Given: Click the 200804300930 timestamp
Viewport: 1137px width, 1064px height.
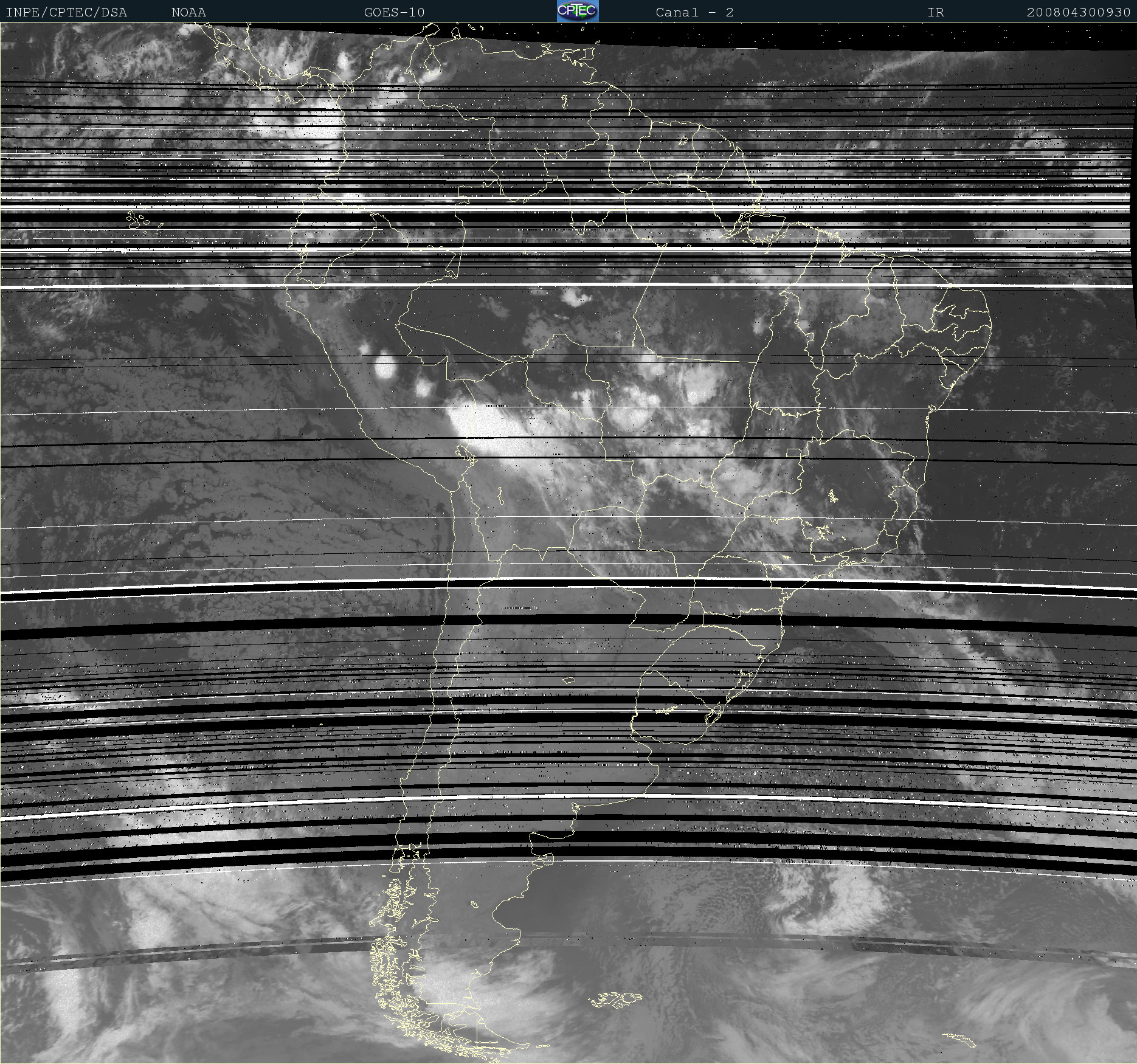Looking at the screenshot, I should pyautogui.click(x=1079, y=12).
